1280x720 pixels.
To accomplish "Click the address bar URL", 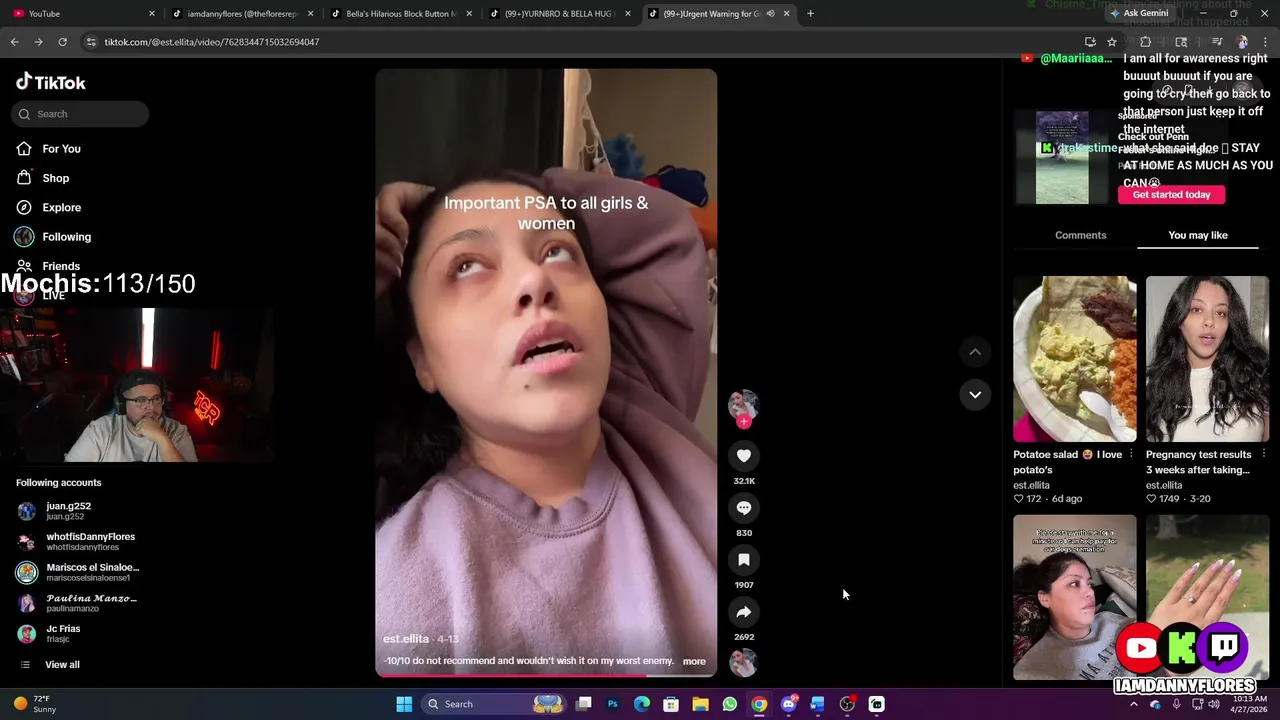I will point(212,42).
